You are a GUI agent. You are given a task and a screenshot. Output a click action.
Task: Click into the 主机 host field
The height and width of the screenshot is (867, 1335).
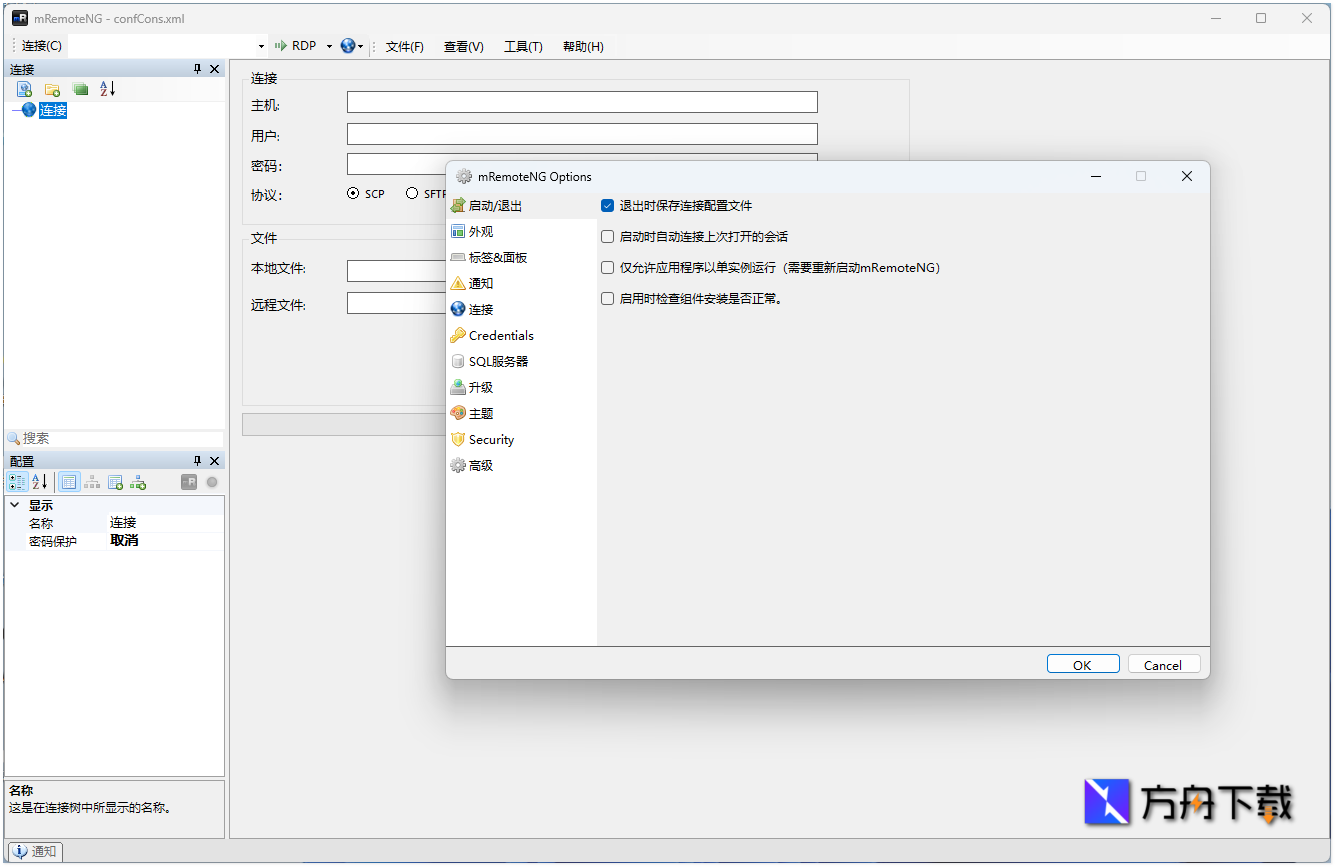click(x=582, y=102)
